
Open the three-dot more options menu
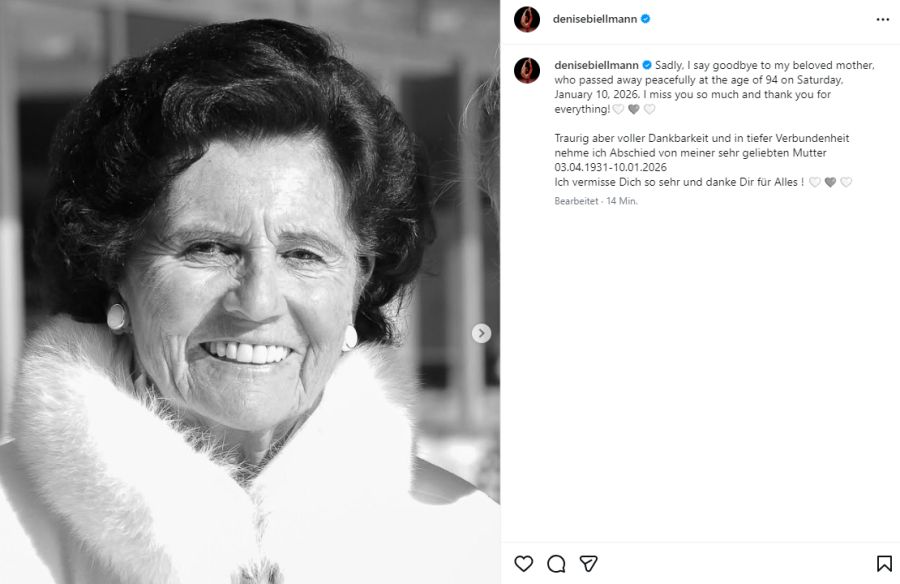coord(882,19)
